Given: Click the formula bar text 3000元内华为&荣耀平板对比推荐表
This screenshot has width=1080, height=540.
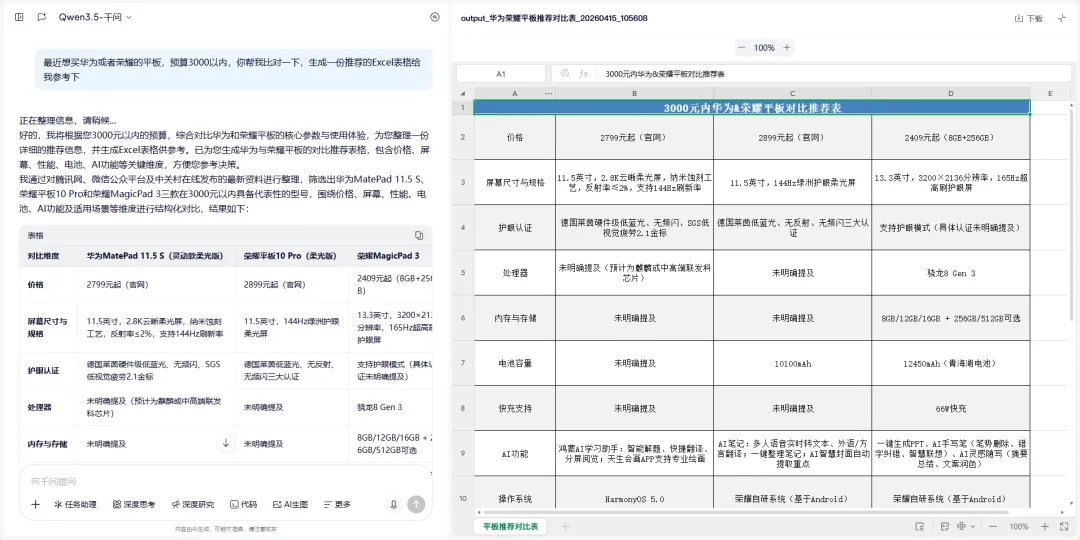Looking at the screenshot, I should tap(665, 74).
